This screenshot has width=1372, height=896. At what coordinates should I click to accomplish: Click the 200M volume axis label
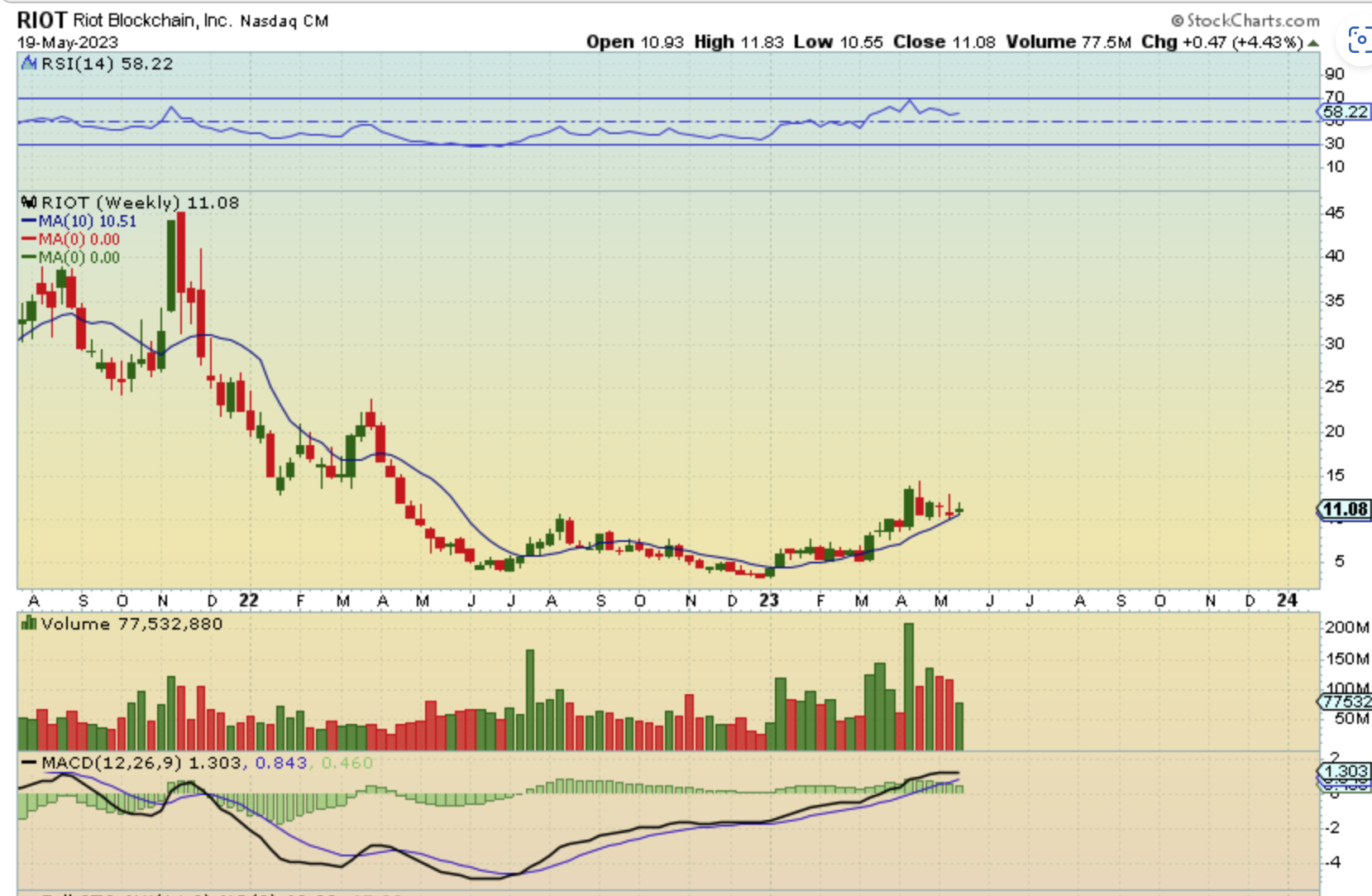pyautogui.click(x=1347, y=627)
